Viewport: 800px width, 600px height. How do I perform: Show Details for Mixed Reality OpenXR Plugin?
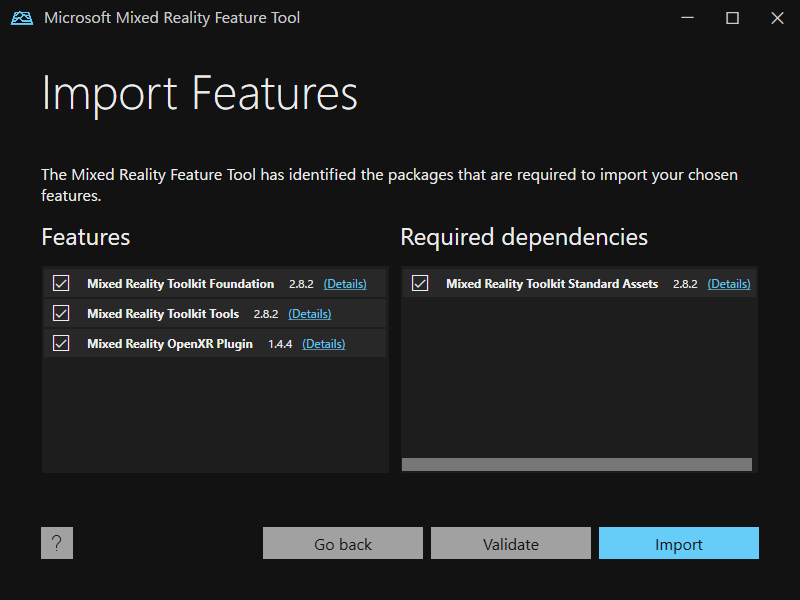[x=324, y=344]
